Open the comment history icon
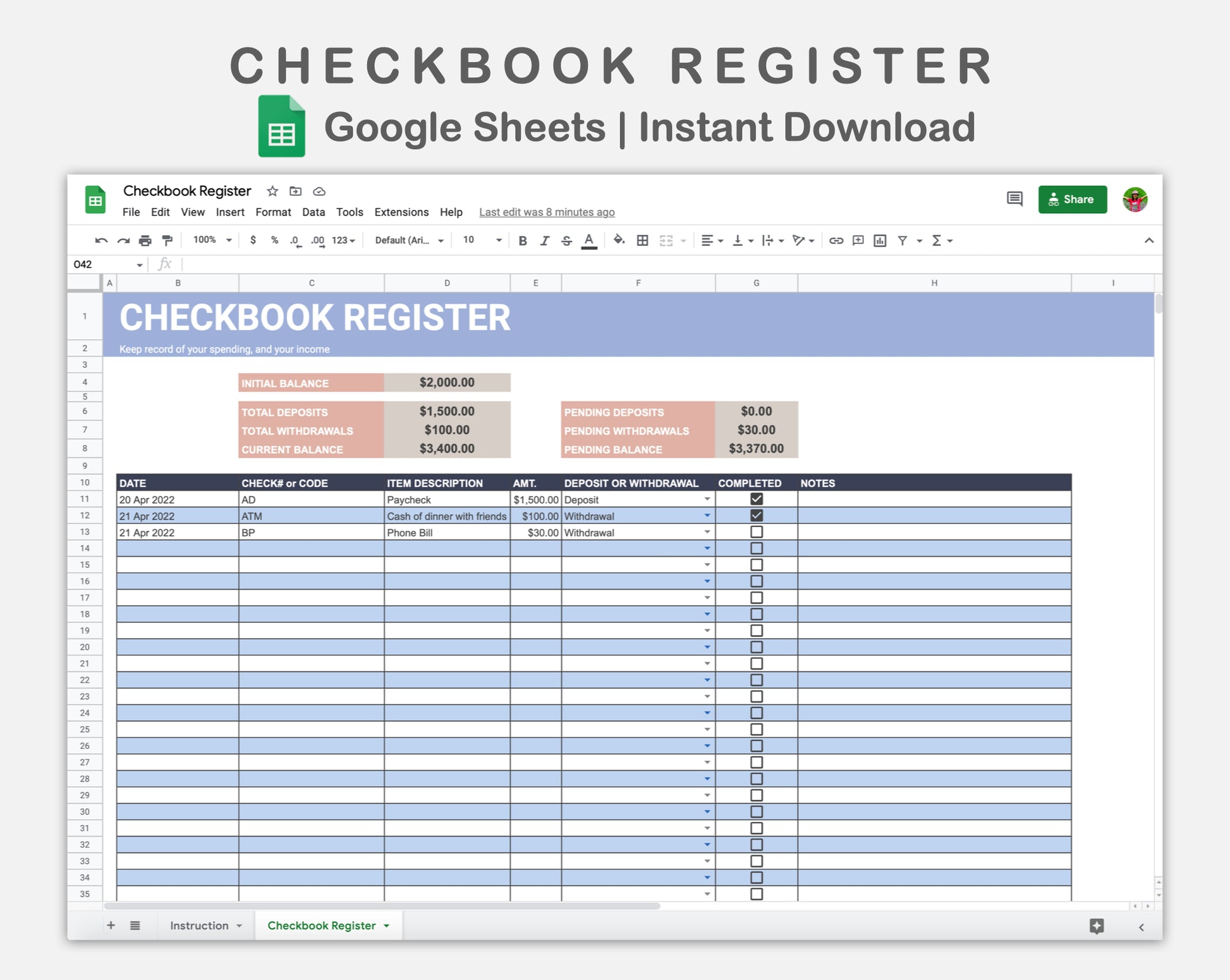 tap(1014, 199)
